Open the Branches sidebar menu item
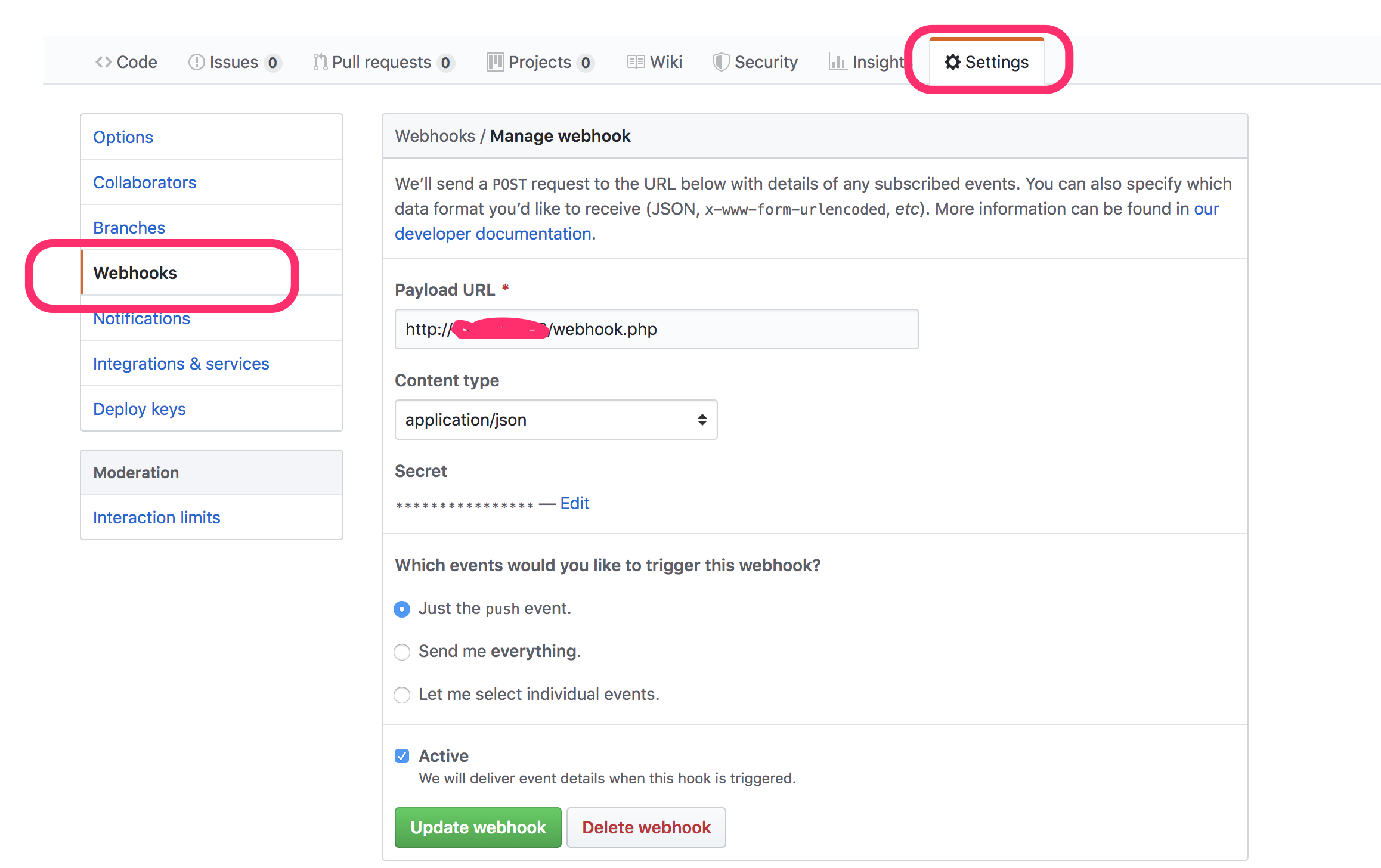Image resolution: width=1381 pixels, height=868 pixels. pos(129,227)
